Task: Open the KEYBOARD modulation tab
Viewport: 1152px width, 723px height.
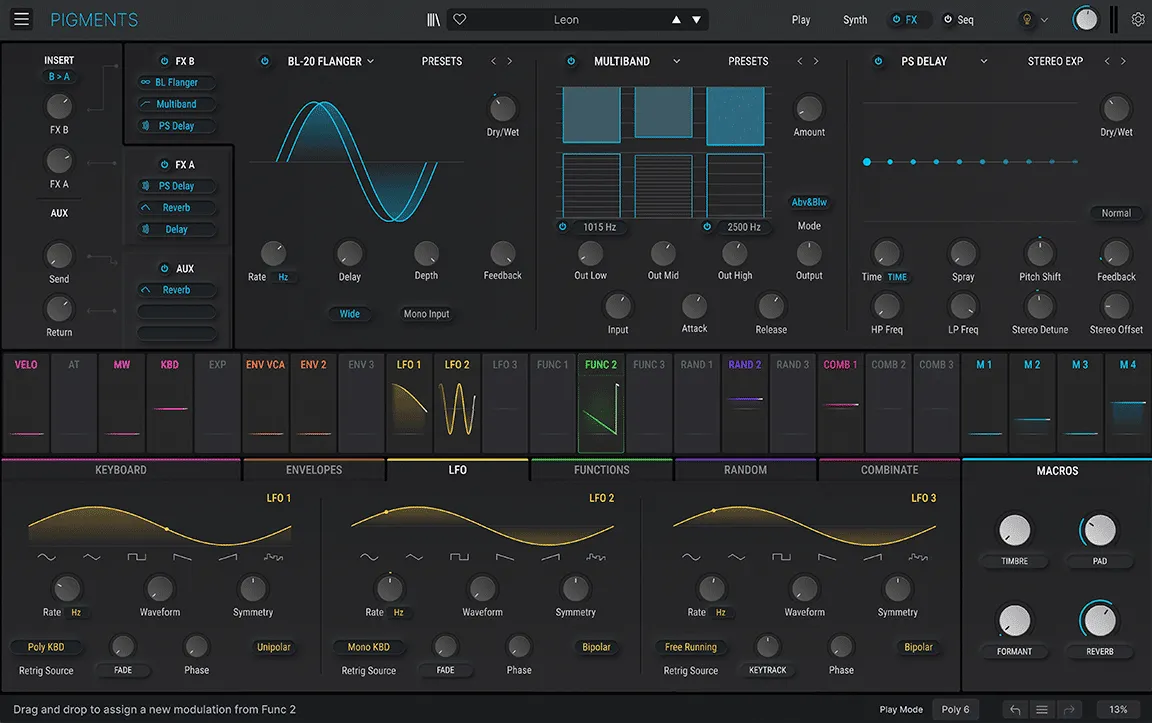Action: (x=120, y=470)
